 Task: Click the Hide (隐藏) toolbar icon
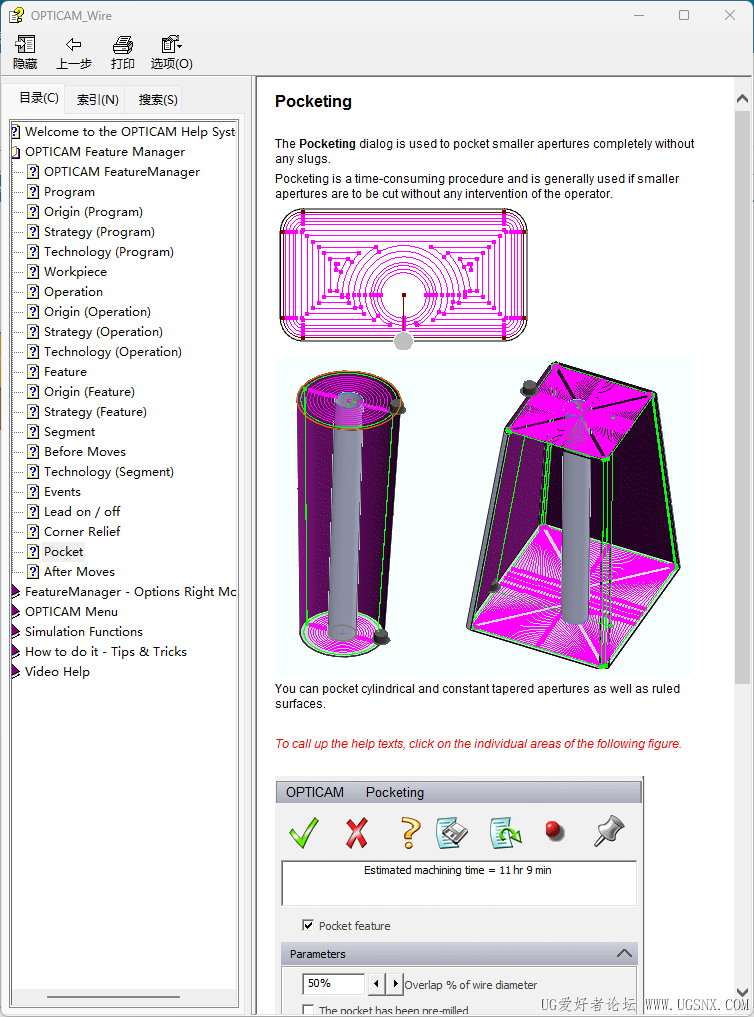pyautogui.click(x=25, y=45)
